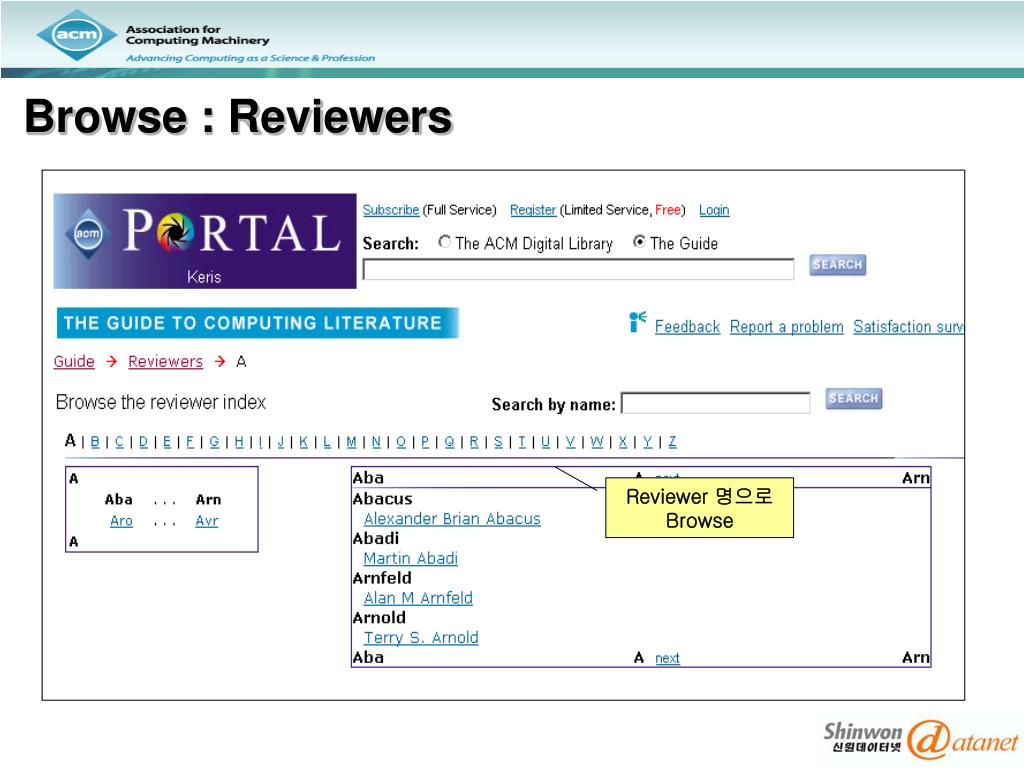Jump to letter C in index
Viewport: 1024px width, 768px height.
[119, 442]
